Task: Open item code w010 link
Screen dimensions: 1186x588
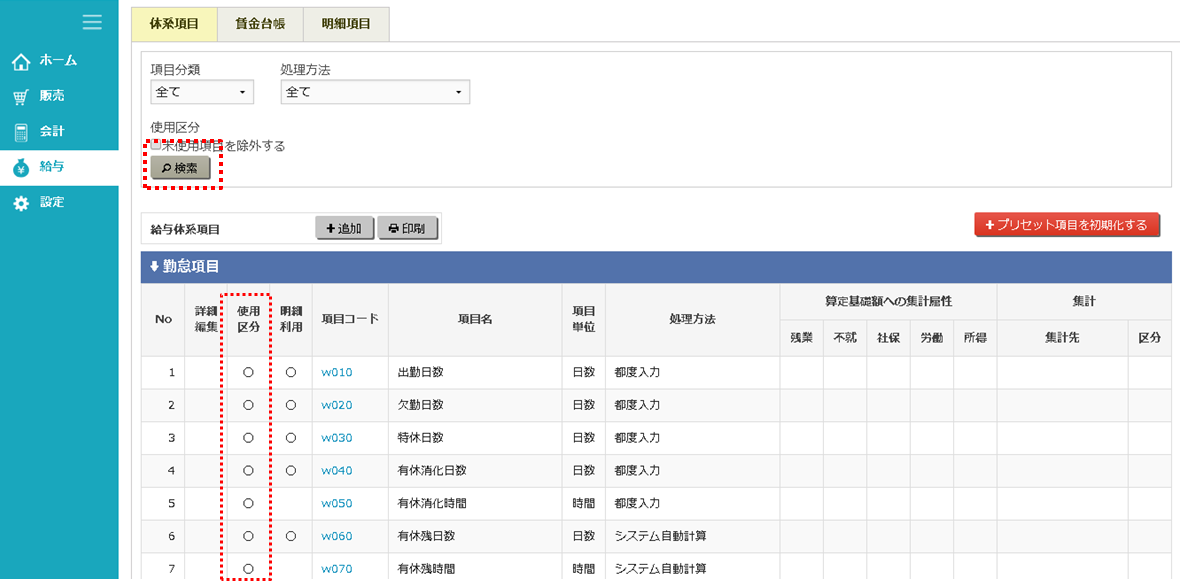Action: 337,373
